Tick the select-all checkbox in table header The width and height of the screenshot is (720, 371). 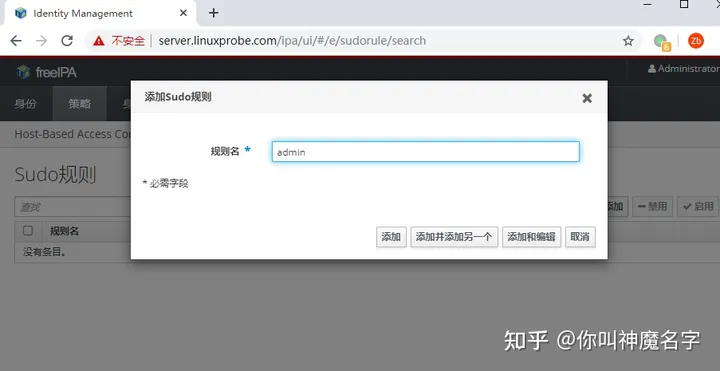click(x=28, y=230)
